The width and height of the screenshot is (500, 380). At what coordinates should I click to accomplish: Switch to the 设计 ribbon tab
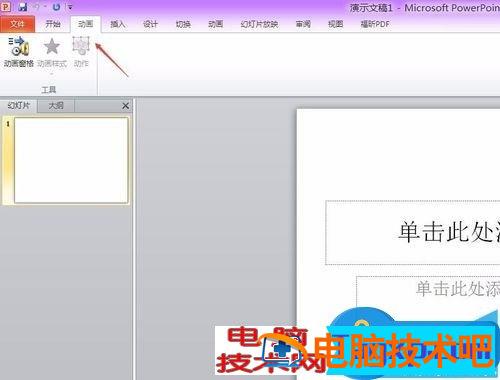tap(150, 24)
